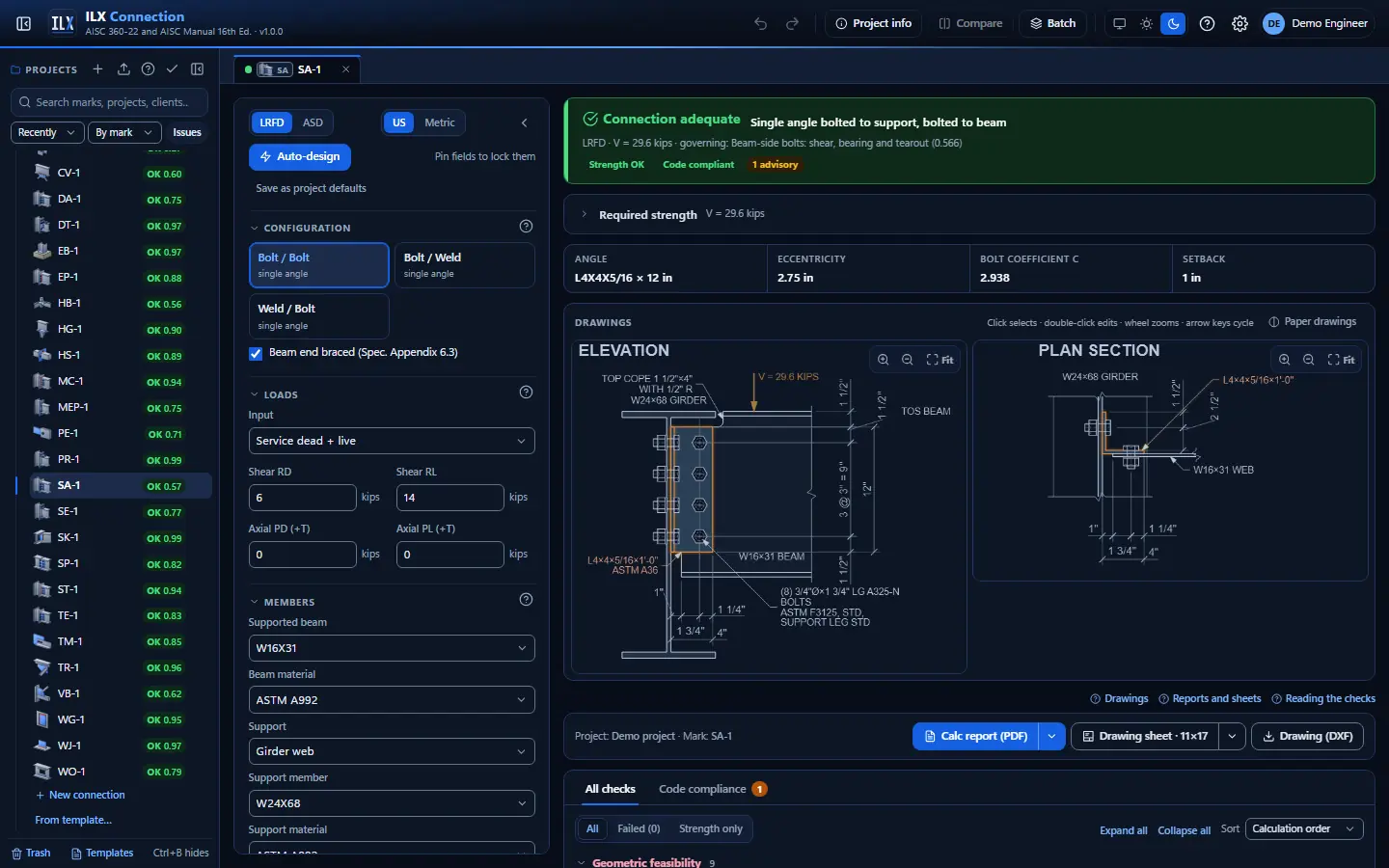
Task: Open the Support Girder web dropdown
Action: [x=392, y=751]
